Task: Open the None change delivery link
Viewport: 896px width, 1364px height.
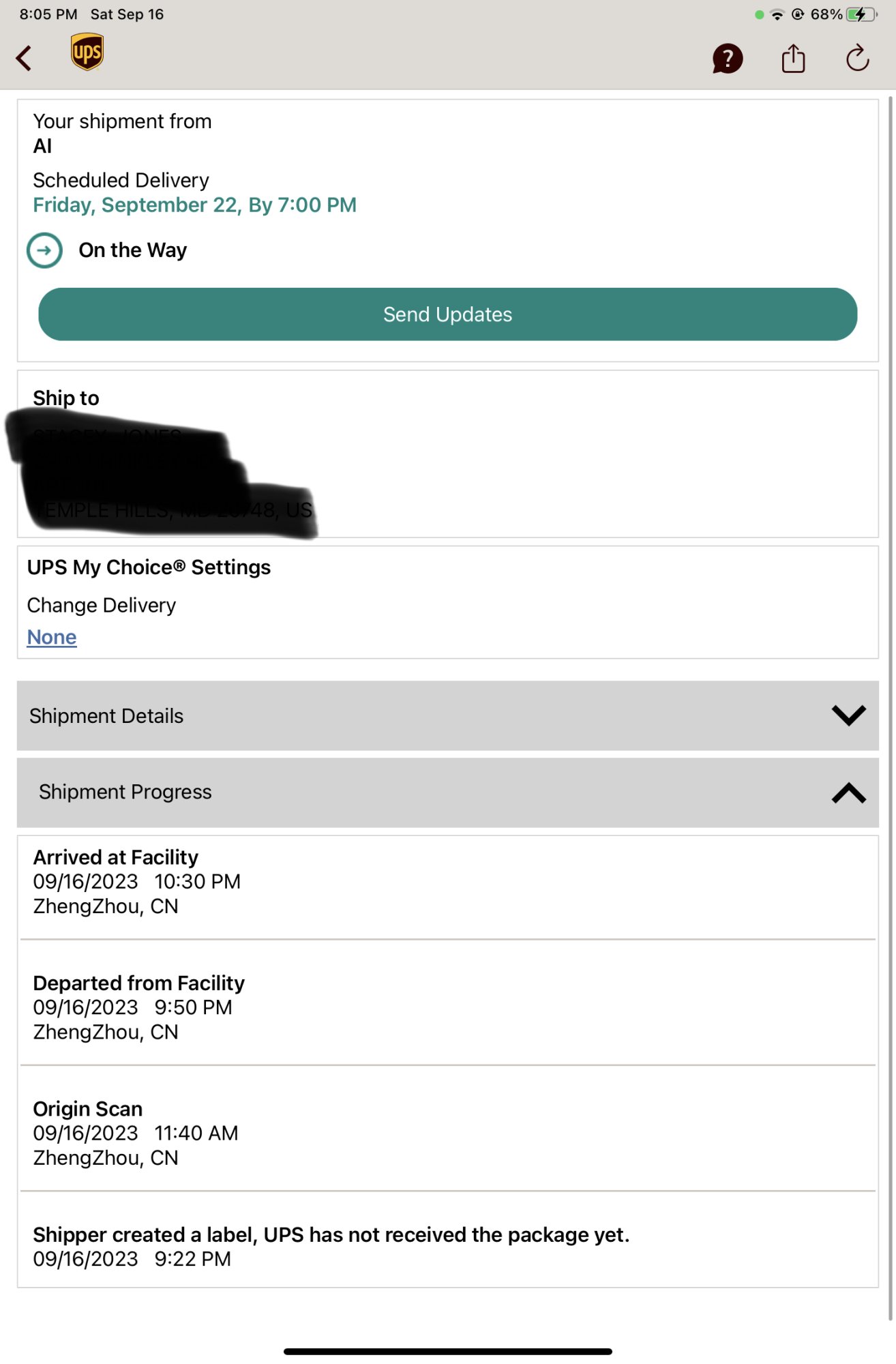Action: (x=52, y=637)
